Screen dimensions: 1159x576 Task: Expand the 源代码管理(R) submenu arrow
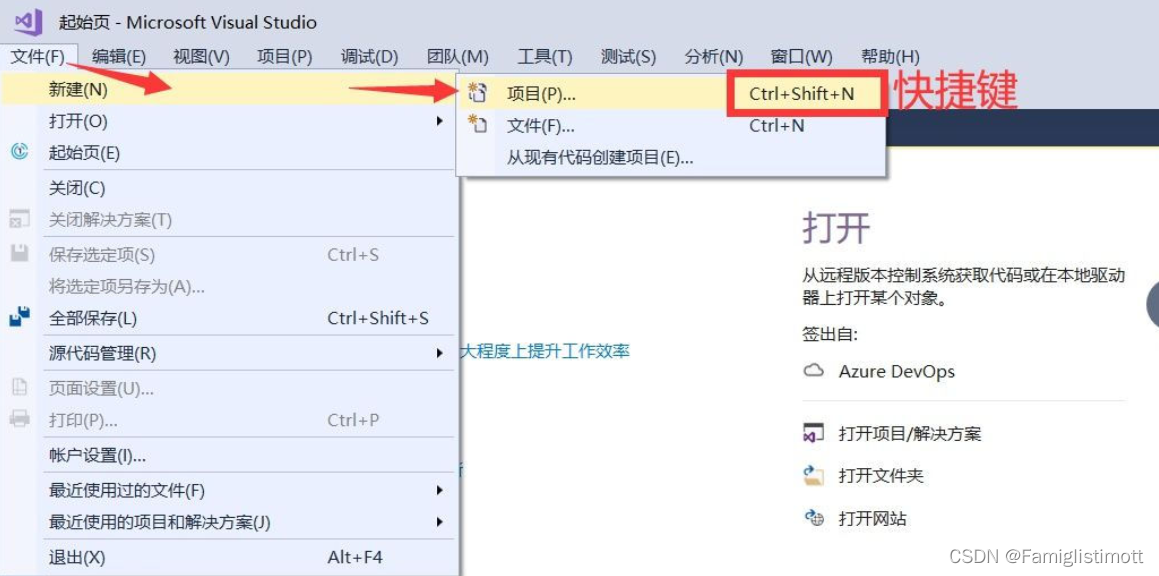point(440,353)
